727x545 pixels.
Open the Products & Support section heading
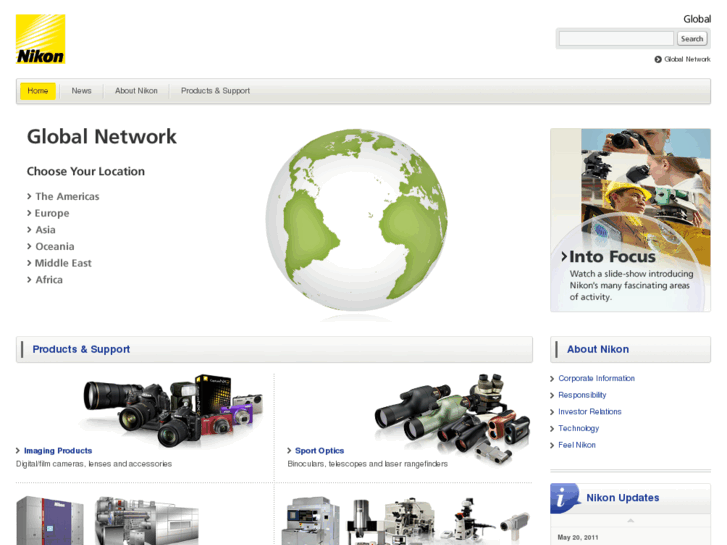pyautogui.click(x=81, y=349)
